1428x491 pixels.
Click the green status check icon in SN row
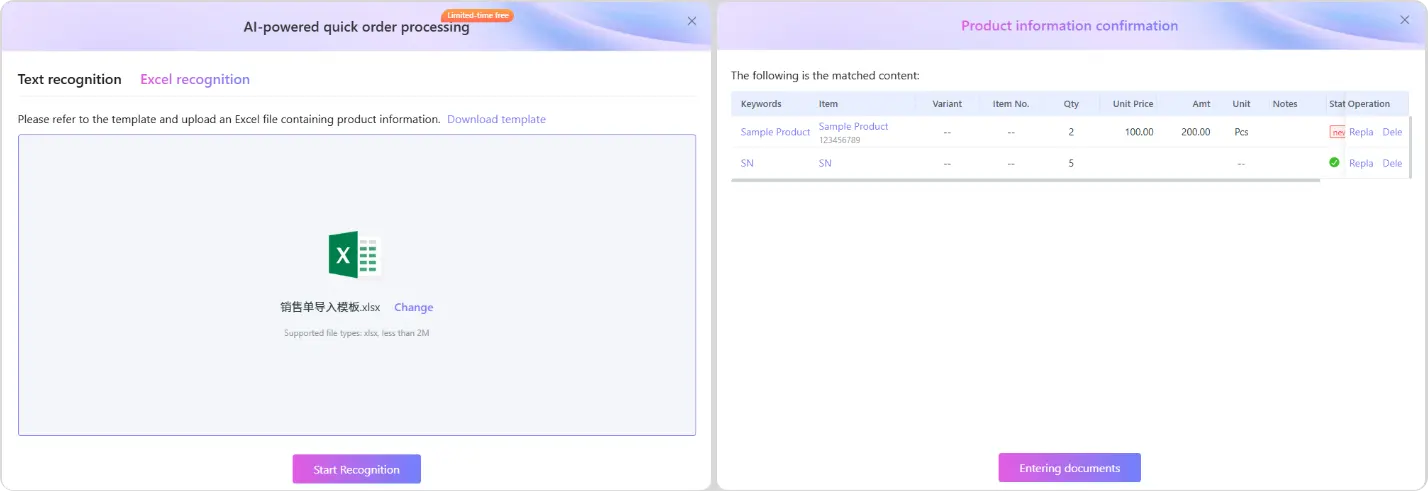(1334, 162)
